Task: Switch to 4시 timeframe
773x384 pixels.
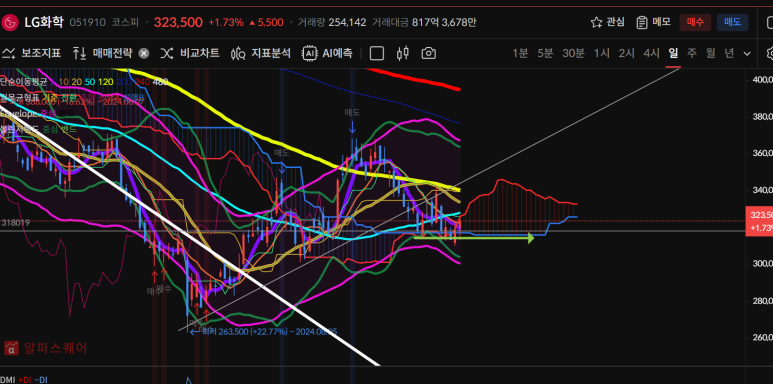Action: [x=651, y=53]
